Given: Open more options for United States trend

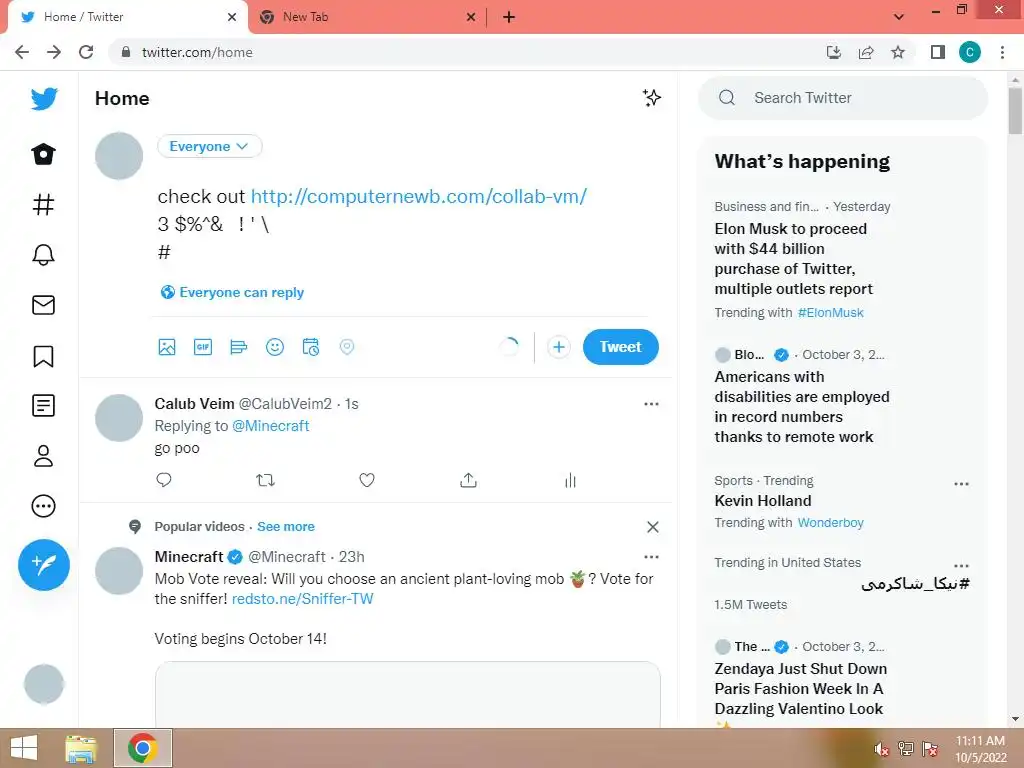Looking at the screenshot, I should (961, 566).
